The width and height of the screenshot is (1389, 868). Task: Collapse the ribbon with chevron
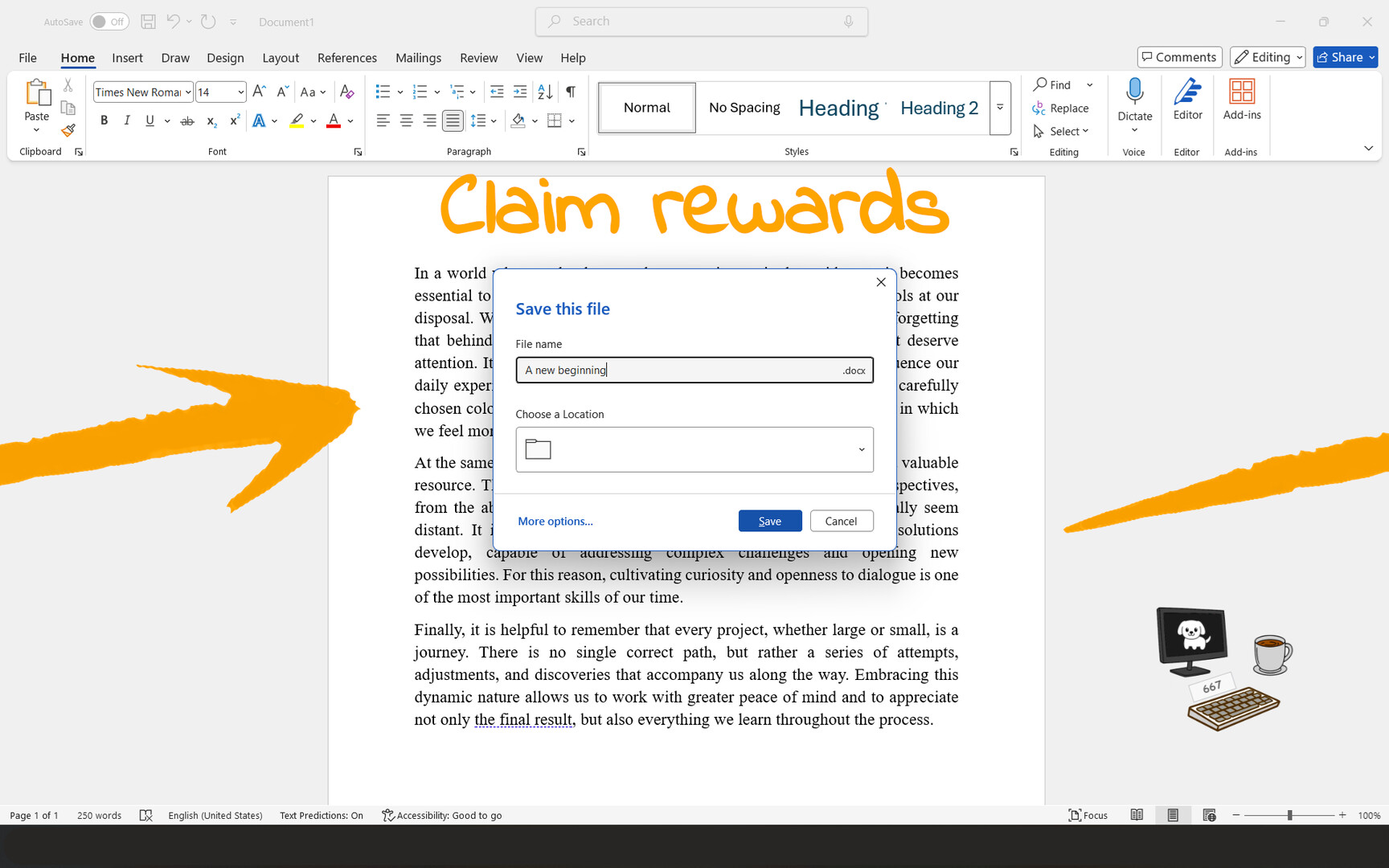pos(1368,149)
